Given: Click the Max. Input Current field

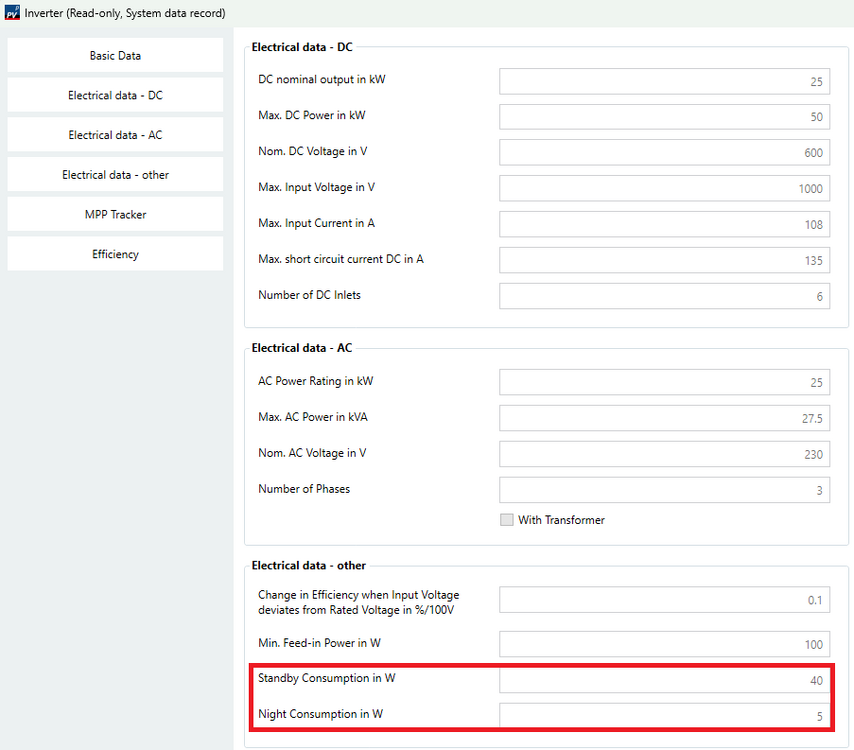Looking at the screenshot, I should pyautogui.click(x=664, y=224).
